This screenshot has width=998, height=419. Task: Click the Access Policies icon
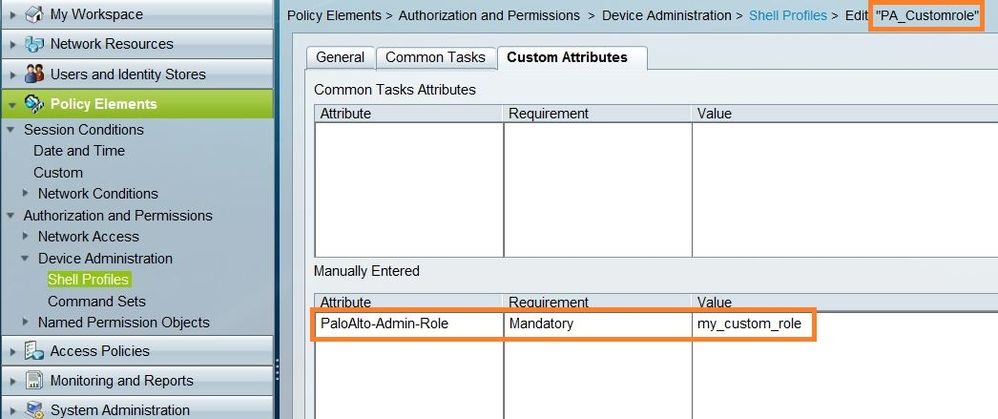coord(35,351)
